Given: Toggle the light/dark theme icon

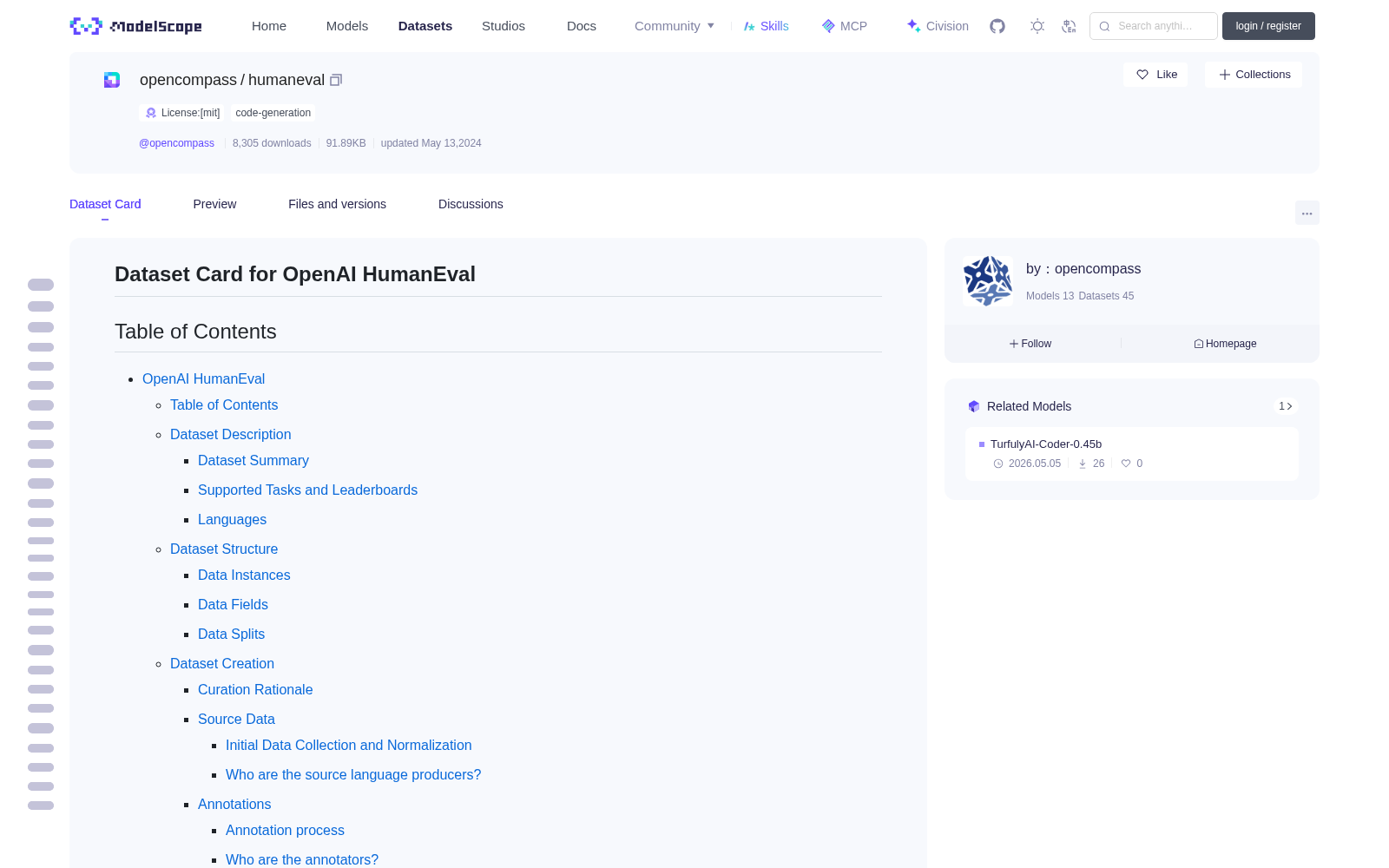Looking at the screenshot, I should pos(1037,26).
